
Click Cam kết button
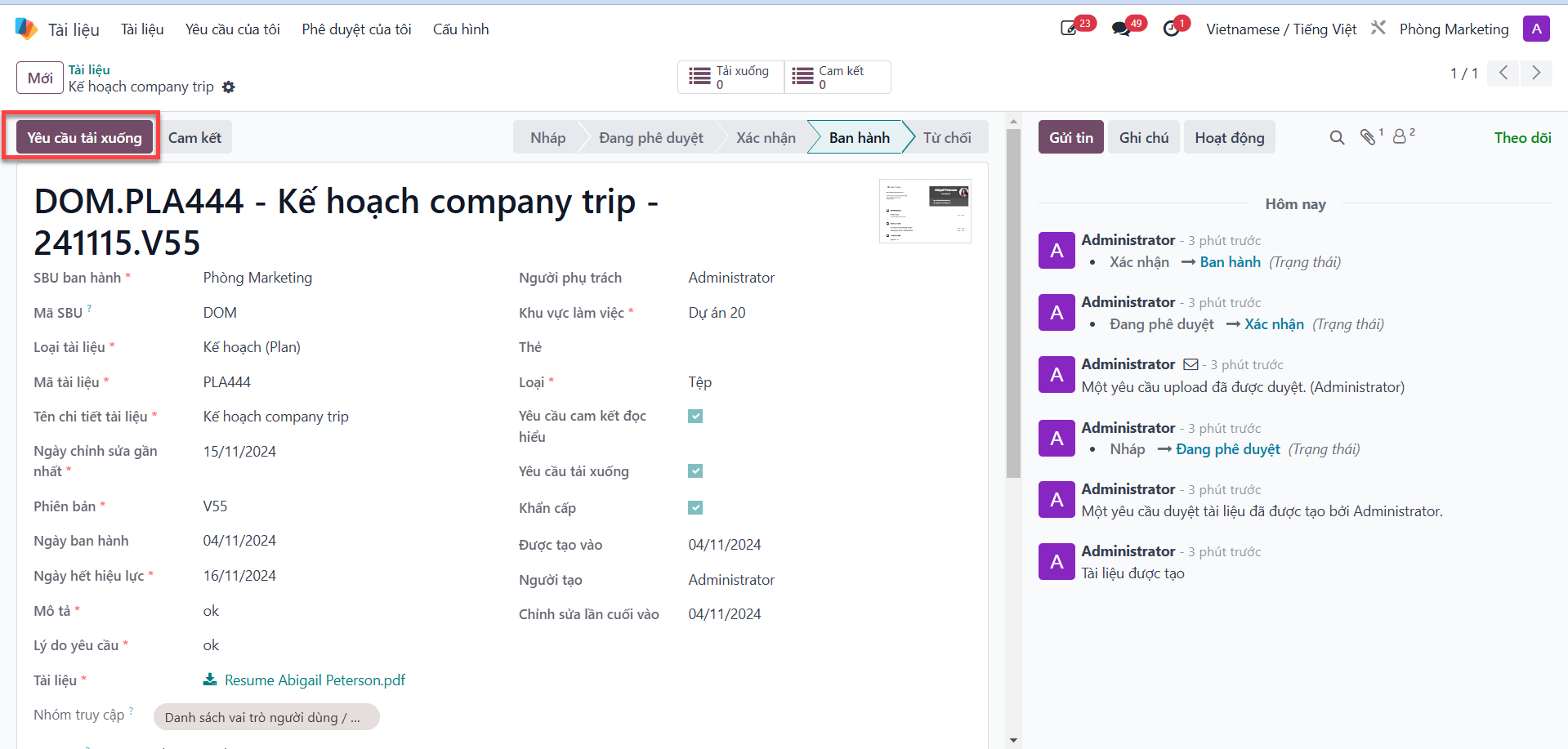tap(194, 138)
